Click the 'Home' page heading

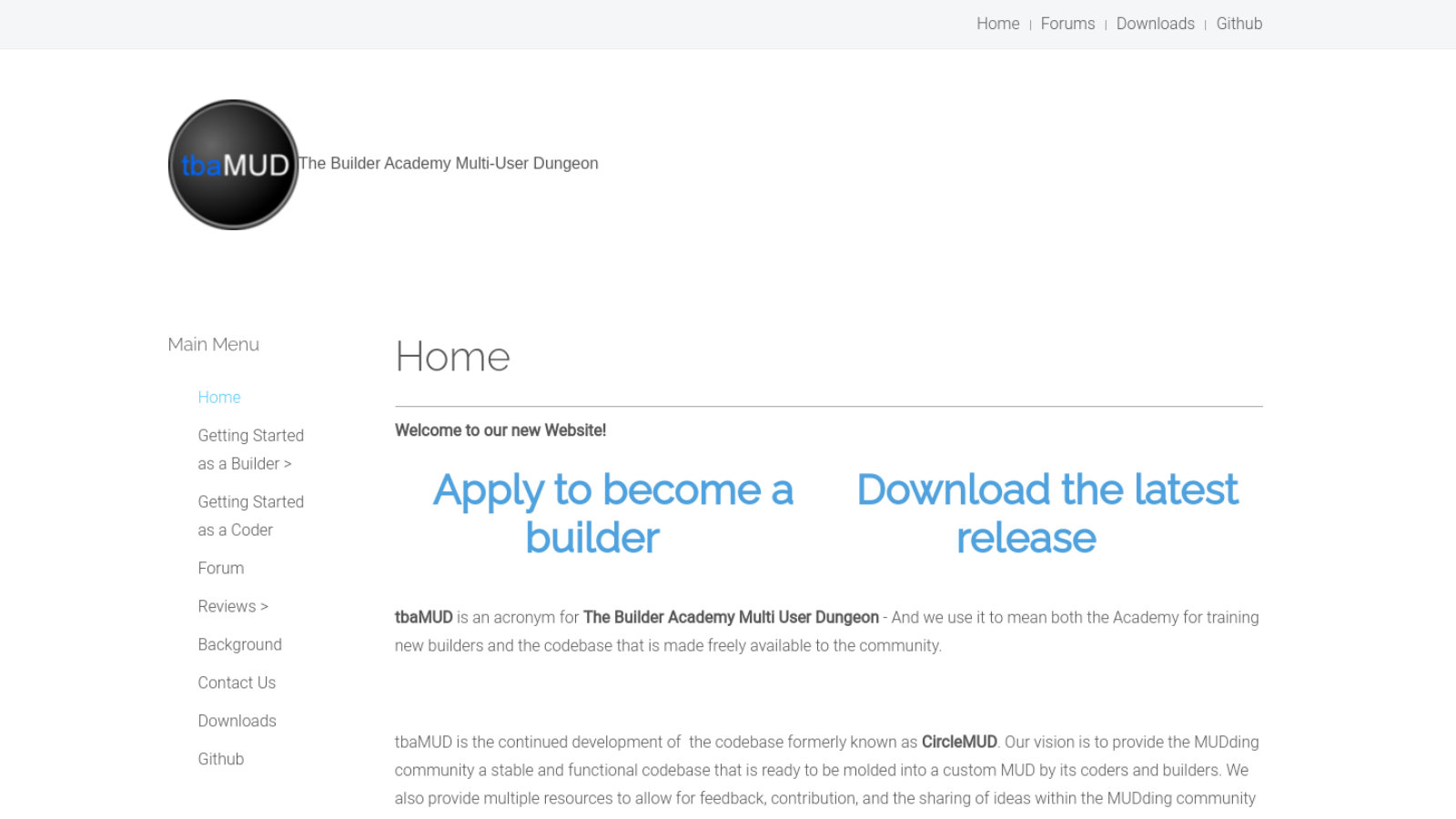452,357
